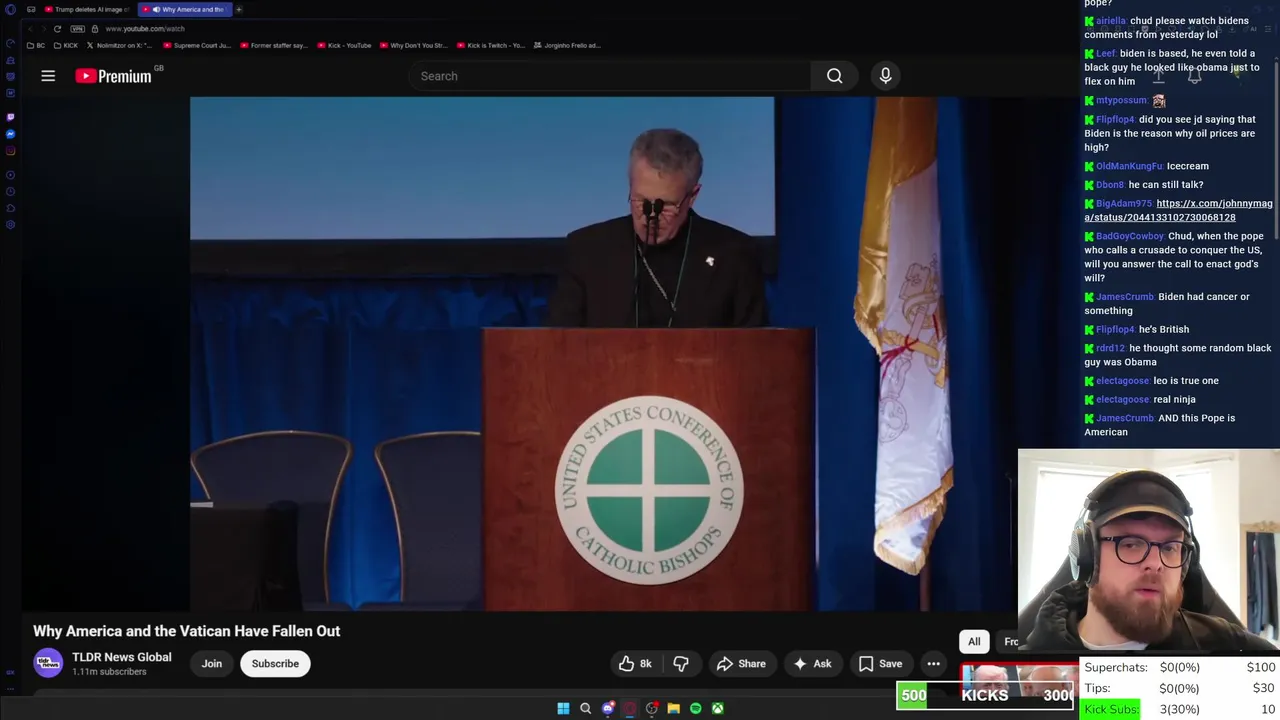Open Messenger in Opera sidebar
This screenshot has height=720, width=1280.
point(11,134)
